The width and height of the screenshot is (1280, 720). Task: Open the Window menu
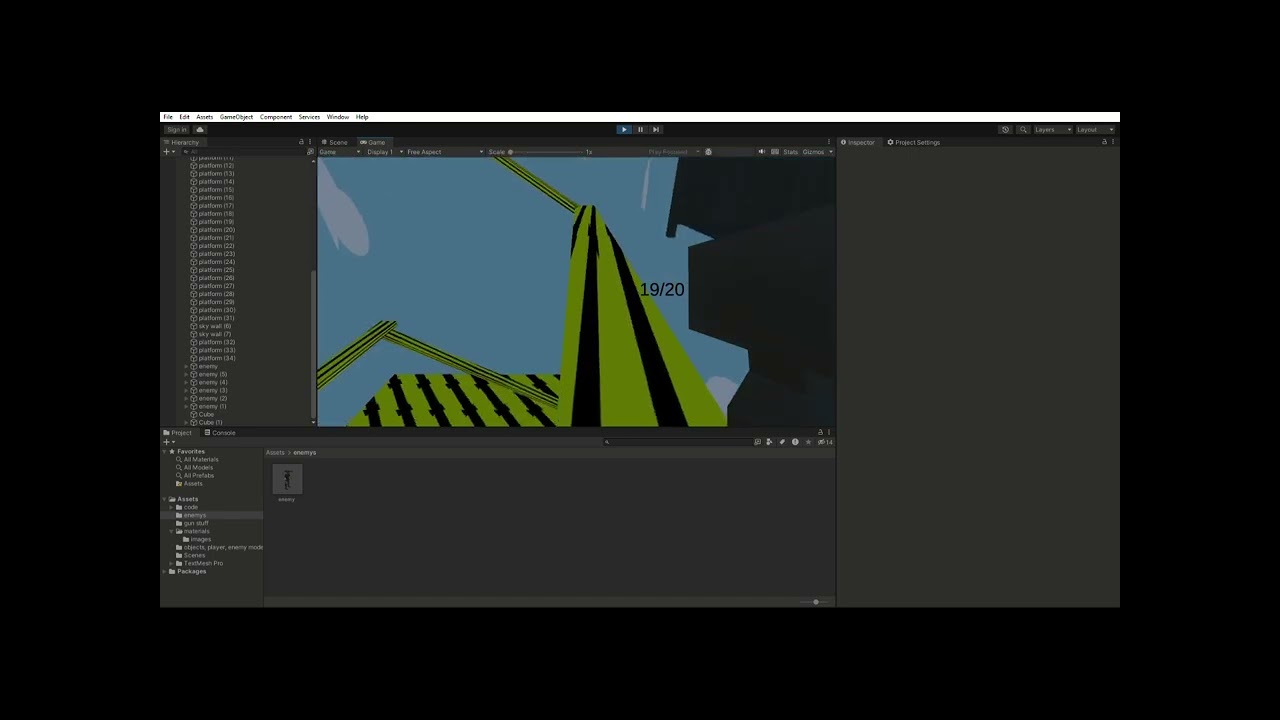[338, 117]
